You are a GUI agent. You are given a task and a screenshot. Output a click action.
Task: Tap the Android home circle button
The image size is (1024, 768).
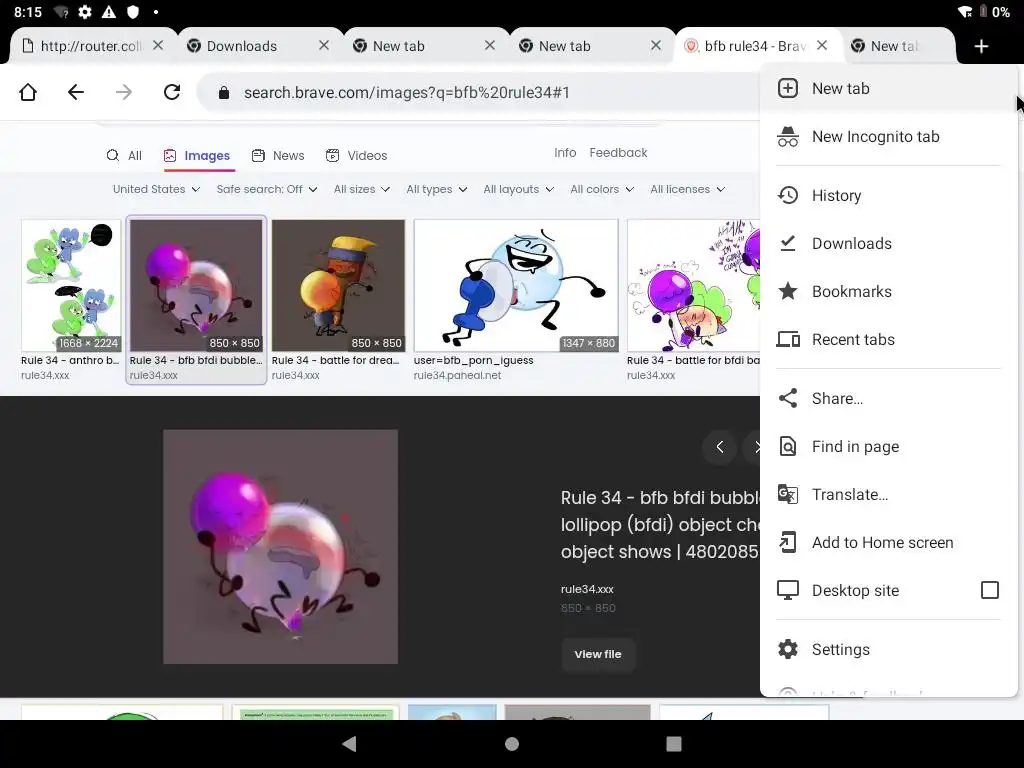pyautogui.click(x=512, y=744)
